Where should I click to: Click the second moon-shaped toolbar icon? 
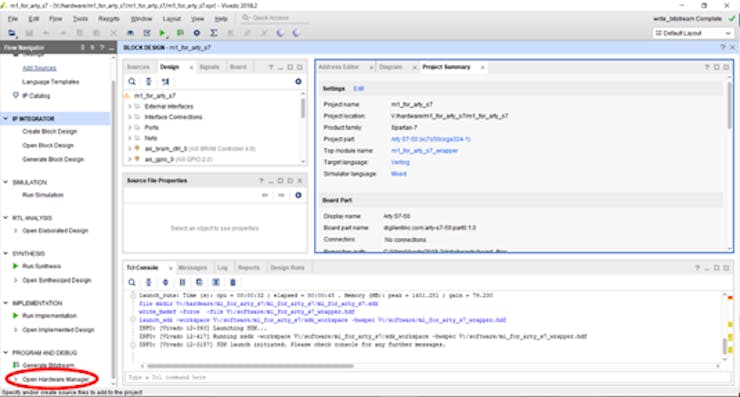296,33
